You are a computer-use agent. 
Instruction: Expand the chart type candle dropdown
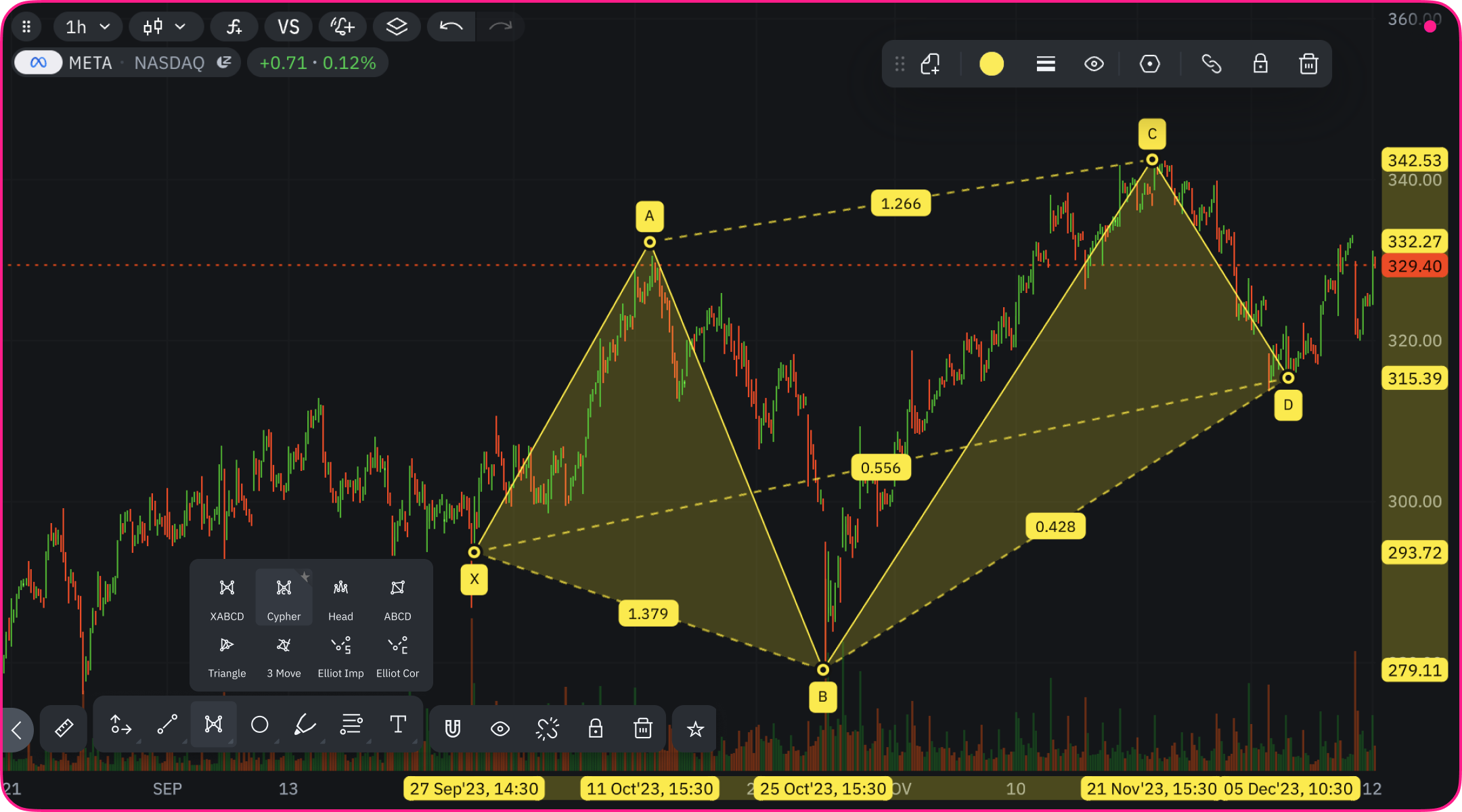point(164,27)
